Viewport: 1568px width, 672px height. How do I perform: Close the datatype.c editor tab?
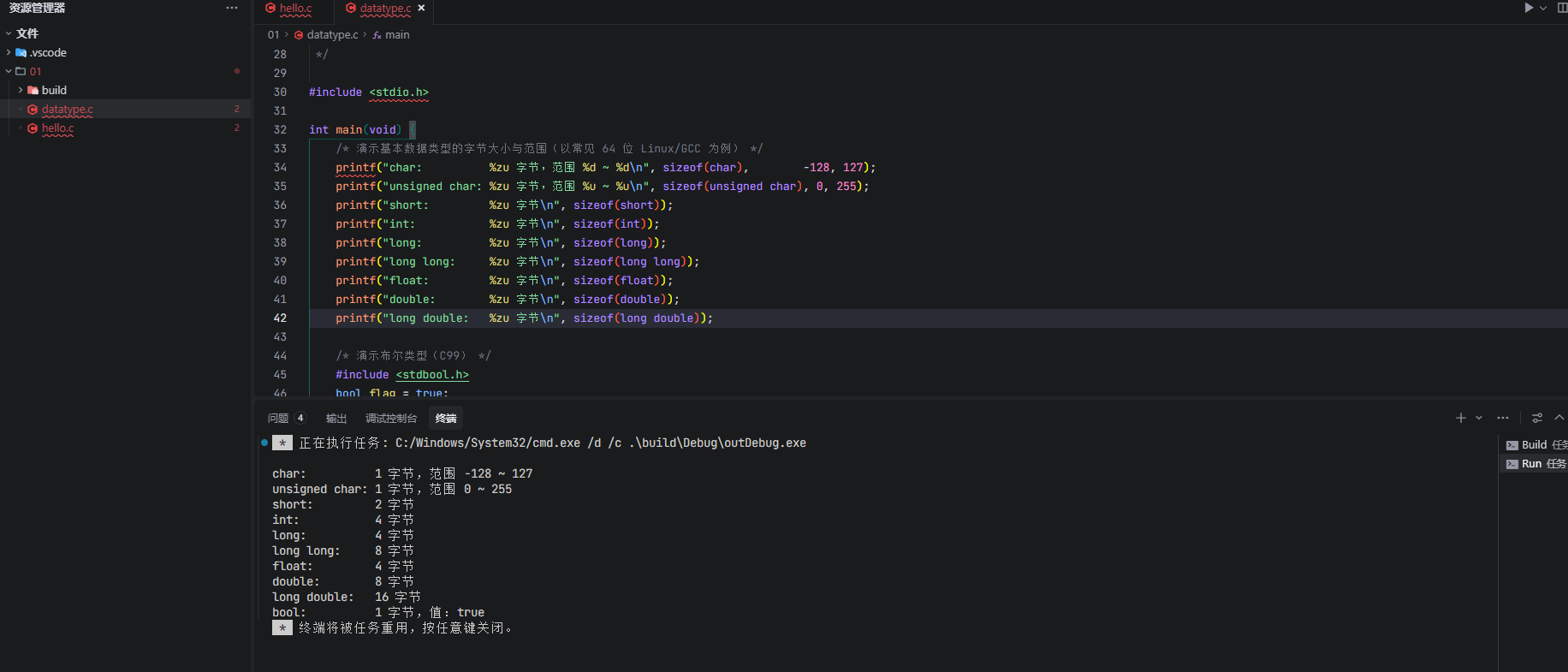pyautogui.click(x=421, y=8)
